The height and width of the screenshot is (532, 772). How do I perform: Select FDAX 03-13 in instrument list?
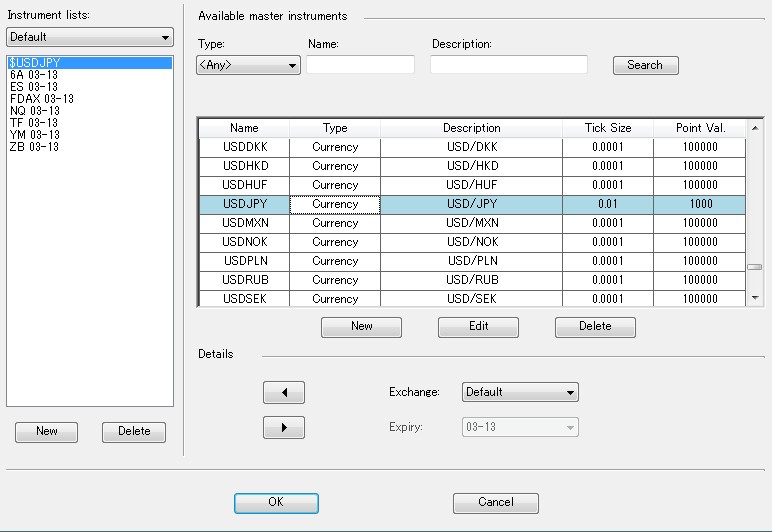[x=41, y=99]
